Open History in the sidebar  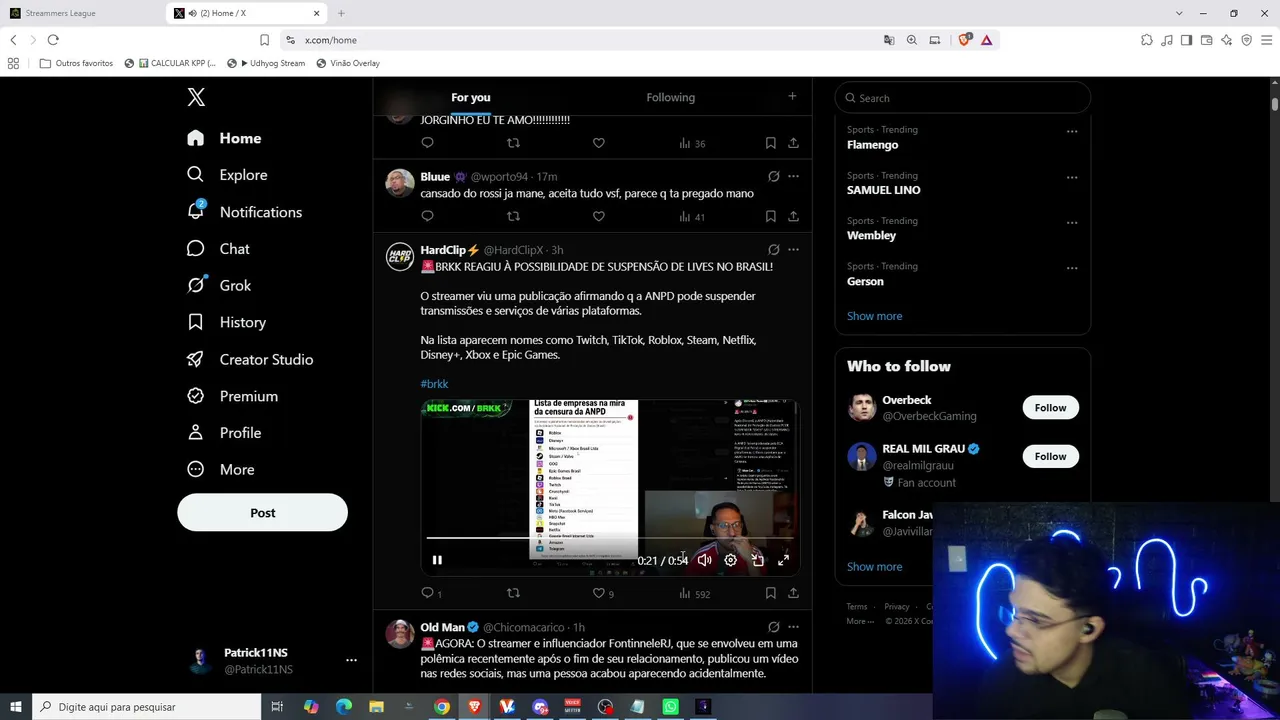[x=227, y=322]
